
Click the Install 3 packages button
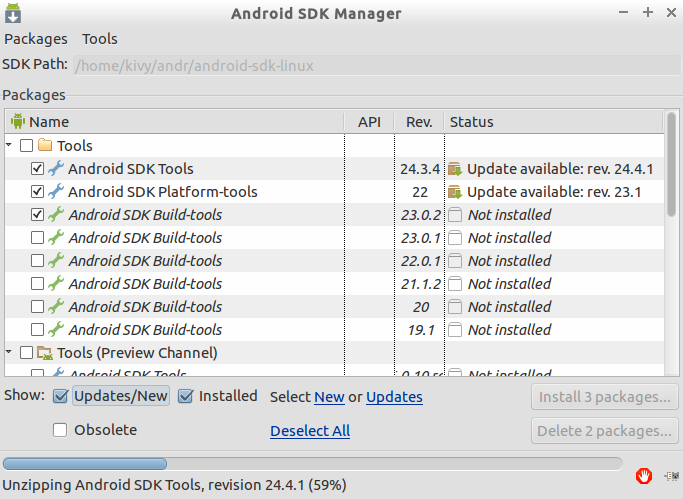(x=605, y=397)
